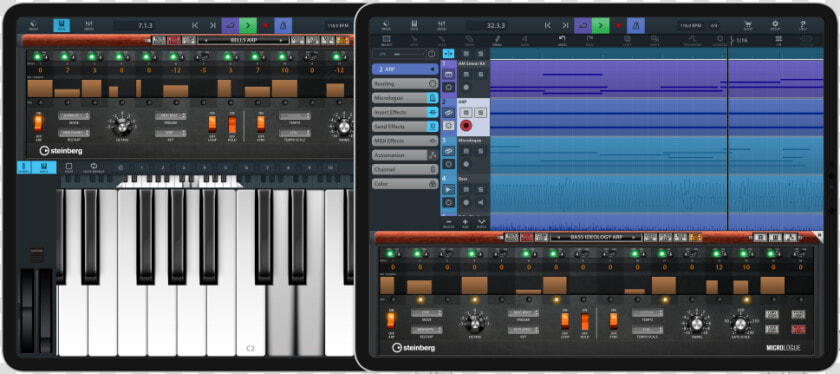Start green play on the left iPad
This screenshot has width=840, height=374.
point(248,25)
